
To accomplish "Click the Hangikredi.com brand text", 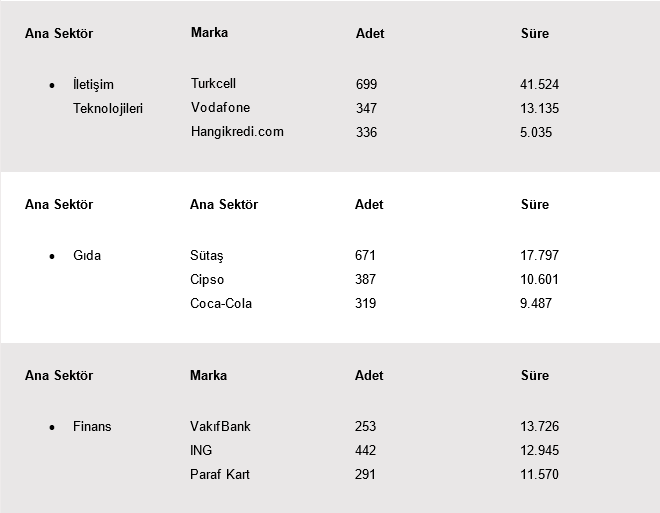I will [237, 132].
